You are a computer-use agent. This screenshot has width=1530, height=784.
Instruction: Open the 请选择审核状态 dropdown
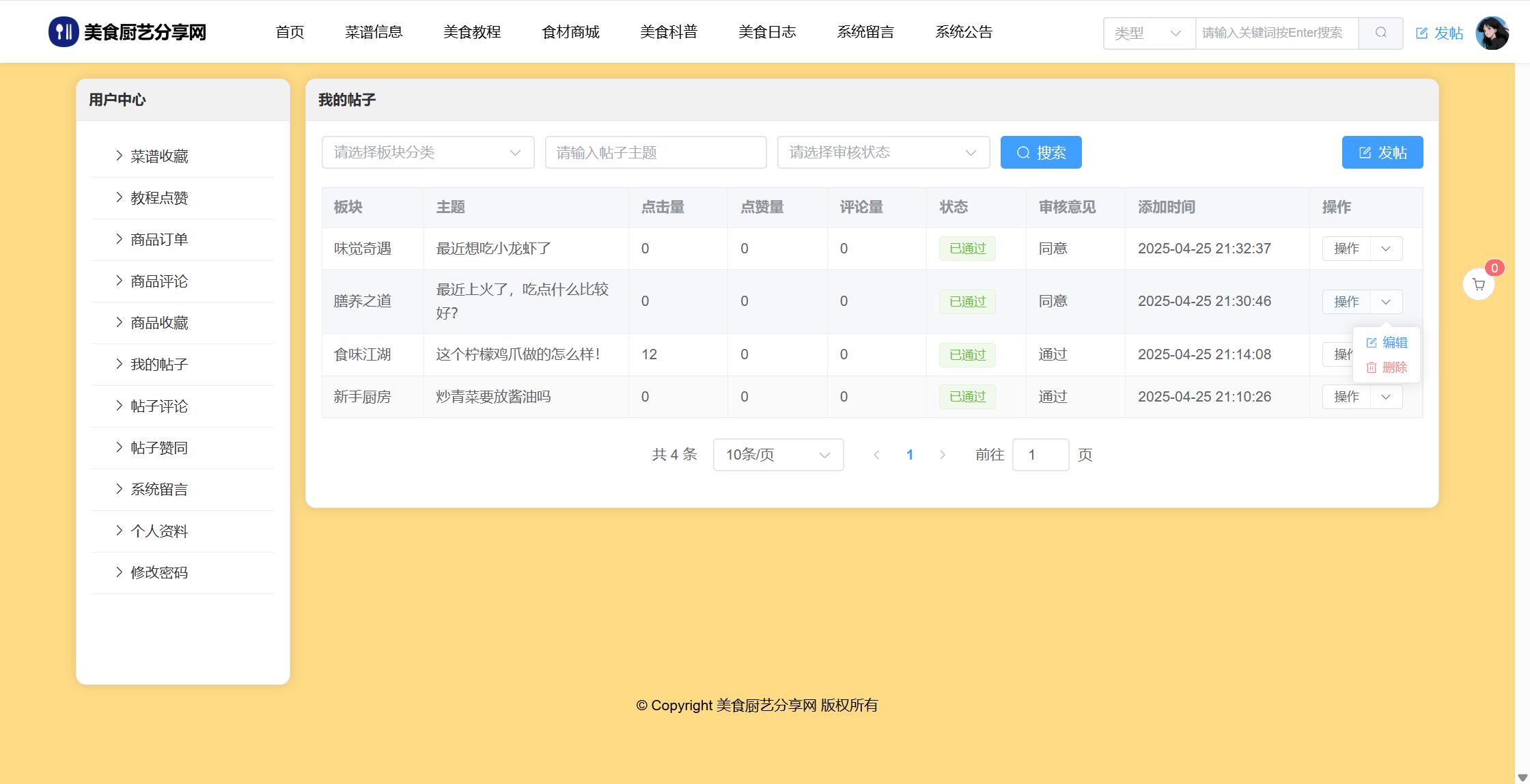click(x=882, y=152)
